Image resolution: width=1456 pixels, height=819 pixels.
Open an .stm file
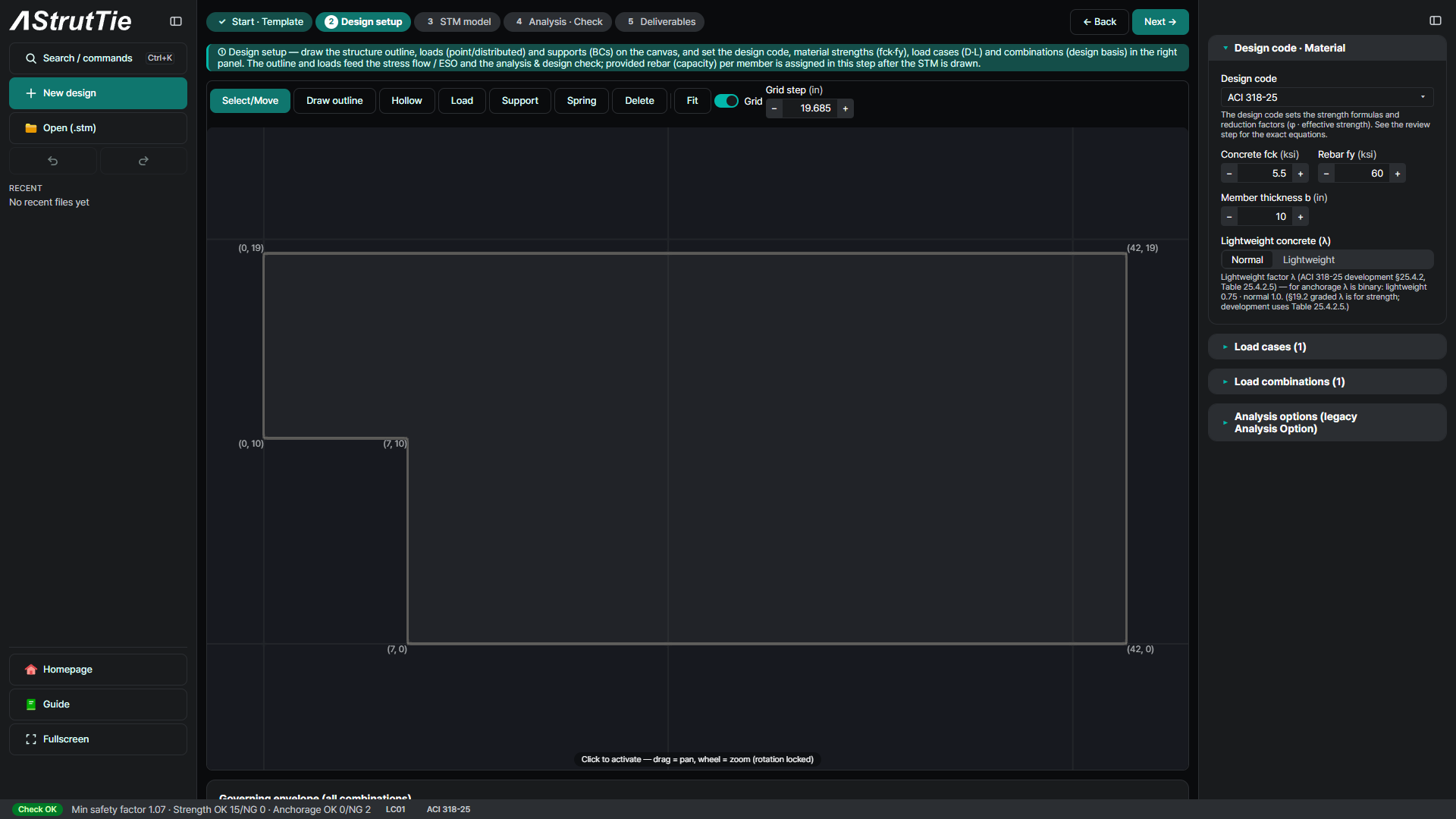(98, 128)
